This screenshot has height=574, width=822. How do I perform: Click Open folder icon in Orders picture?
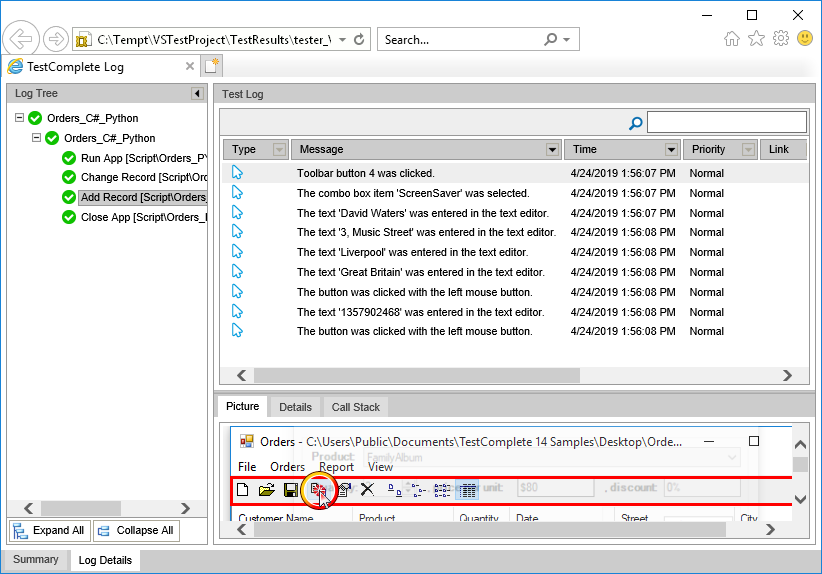point(266,490)
